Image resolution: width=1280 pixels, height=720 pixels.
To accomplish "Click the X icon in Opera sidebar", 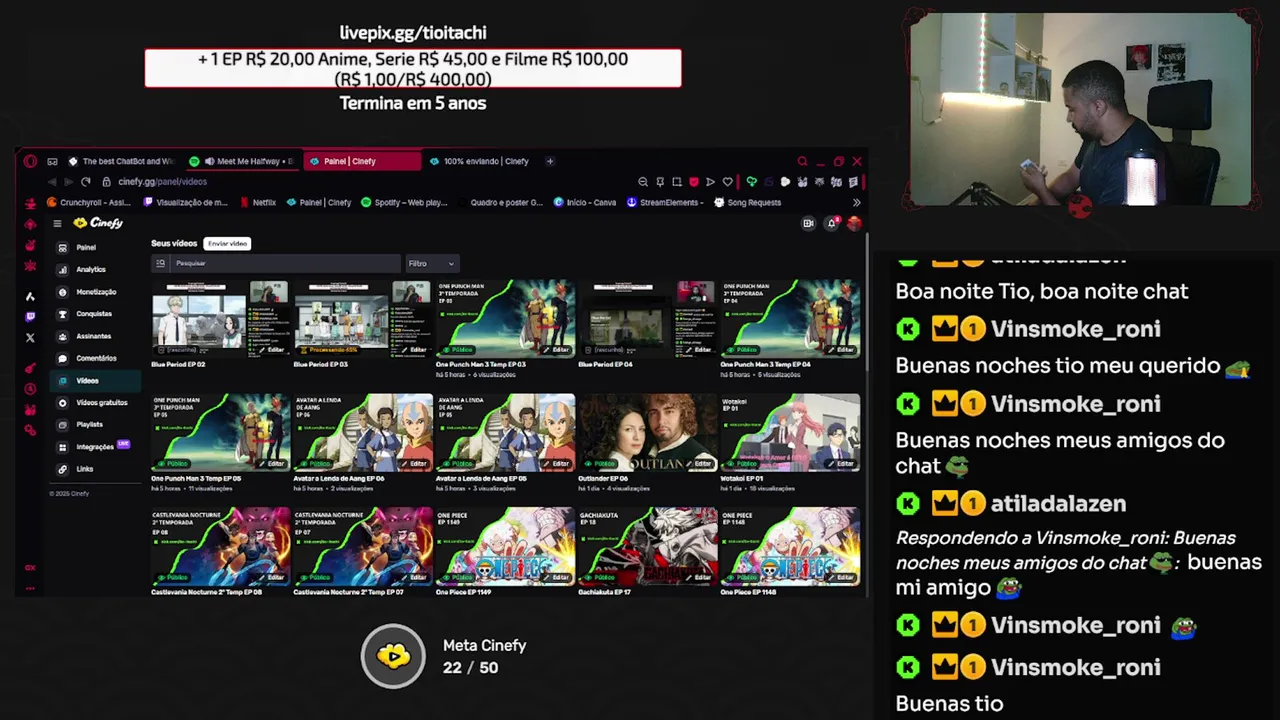I will tap(30, 338).
